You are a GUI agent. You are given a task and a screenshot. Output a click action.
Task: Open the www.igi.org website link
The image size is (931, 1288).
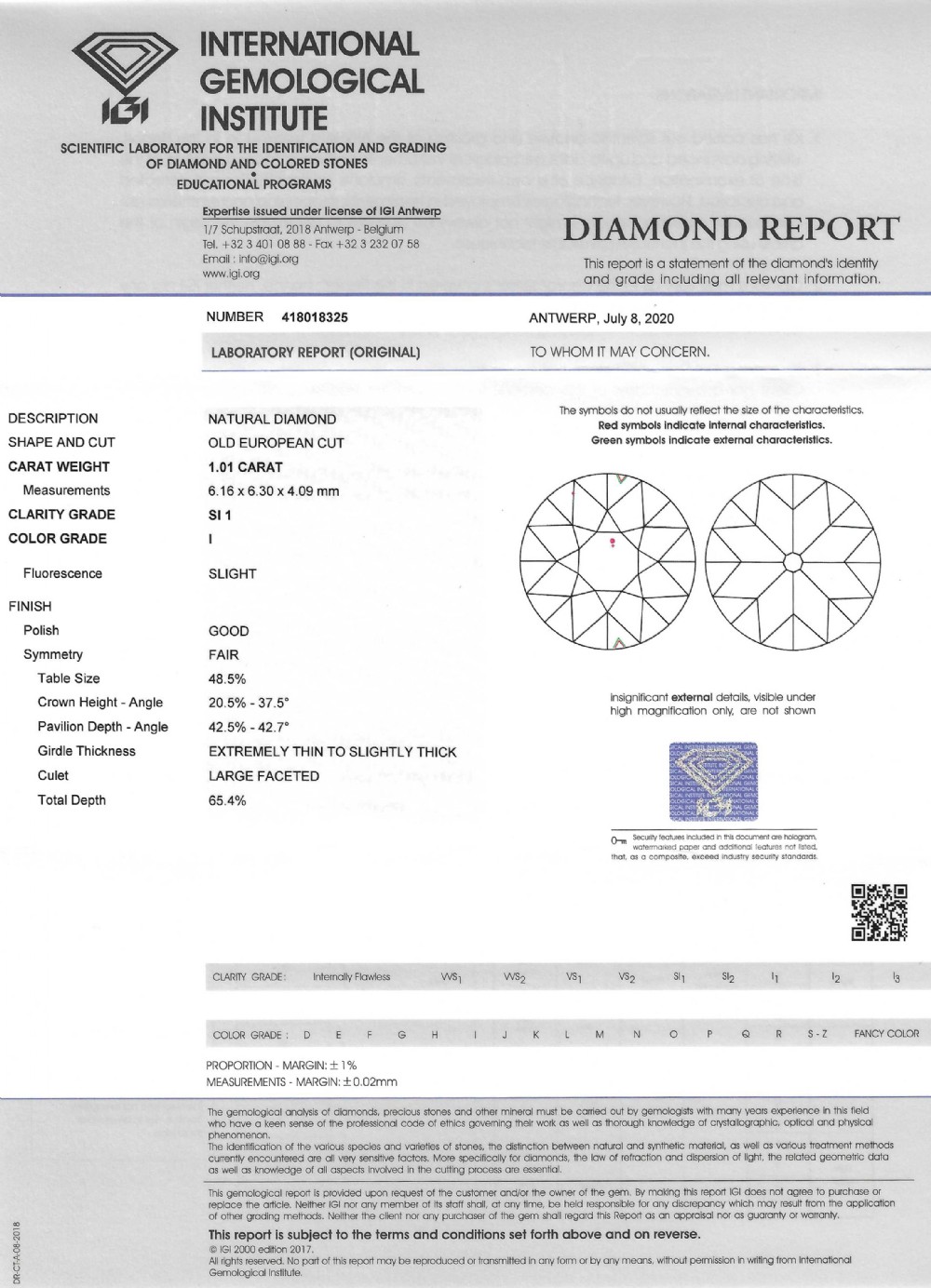pos(231,274)
